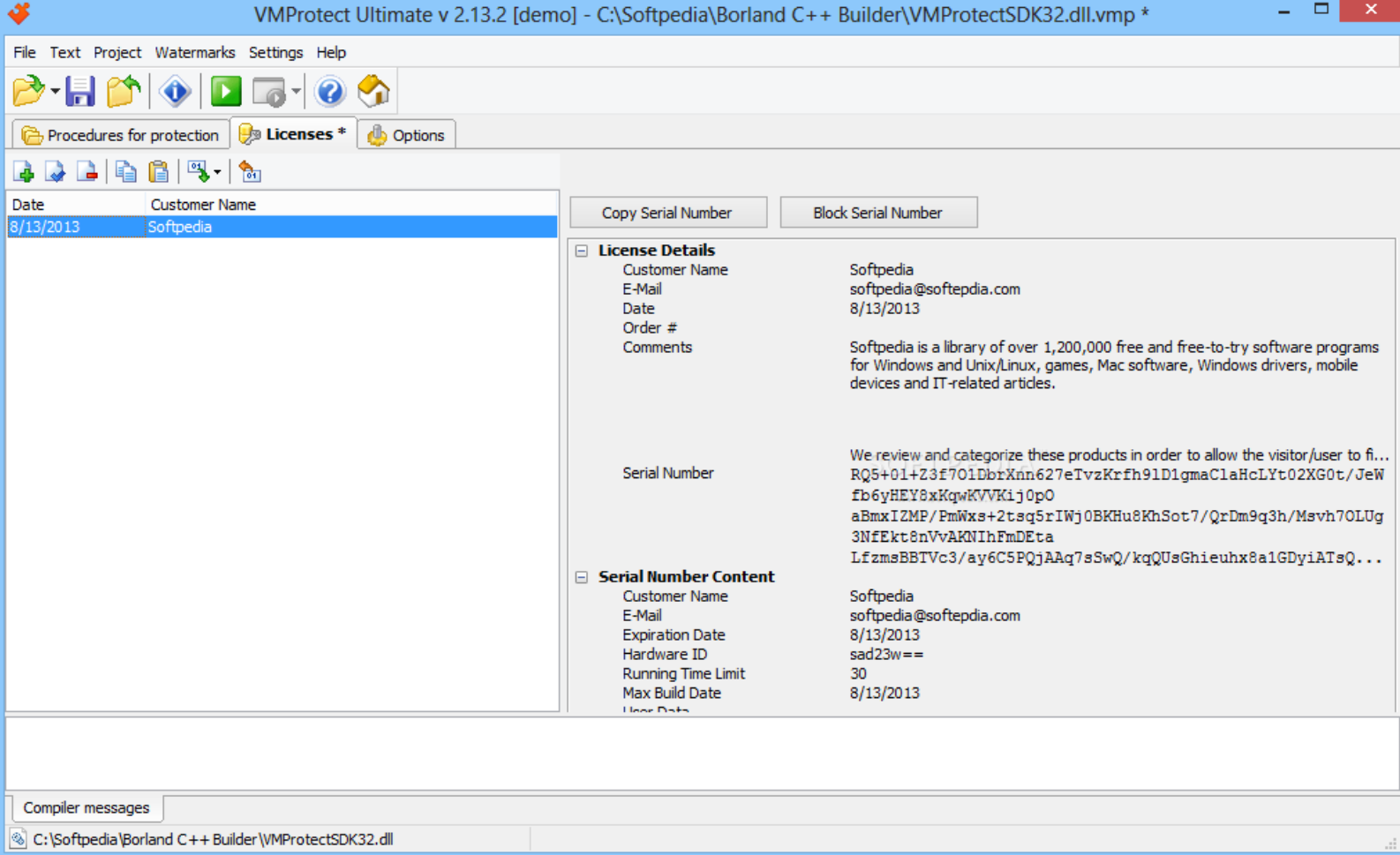
Task: Open the recent projects dropdown arrow
Action: [55, 91]
